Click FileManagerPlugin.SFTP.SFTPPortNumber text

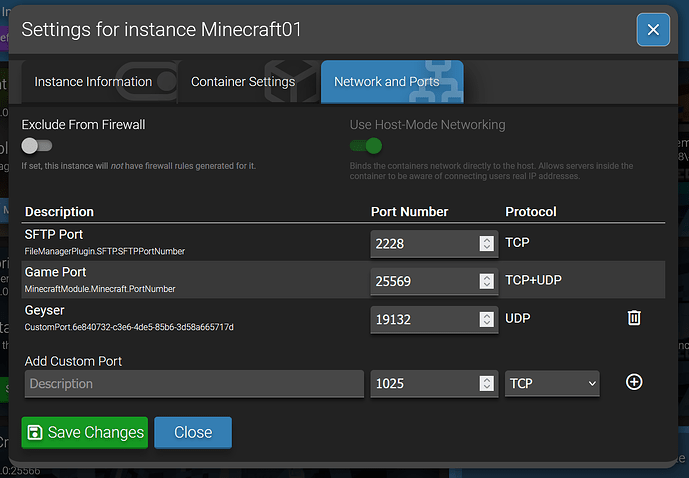pos(105,251)
